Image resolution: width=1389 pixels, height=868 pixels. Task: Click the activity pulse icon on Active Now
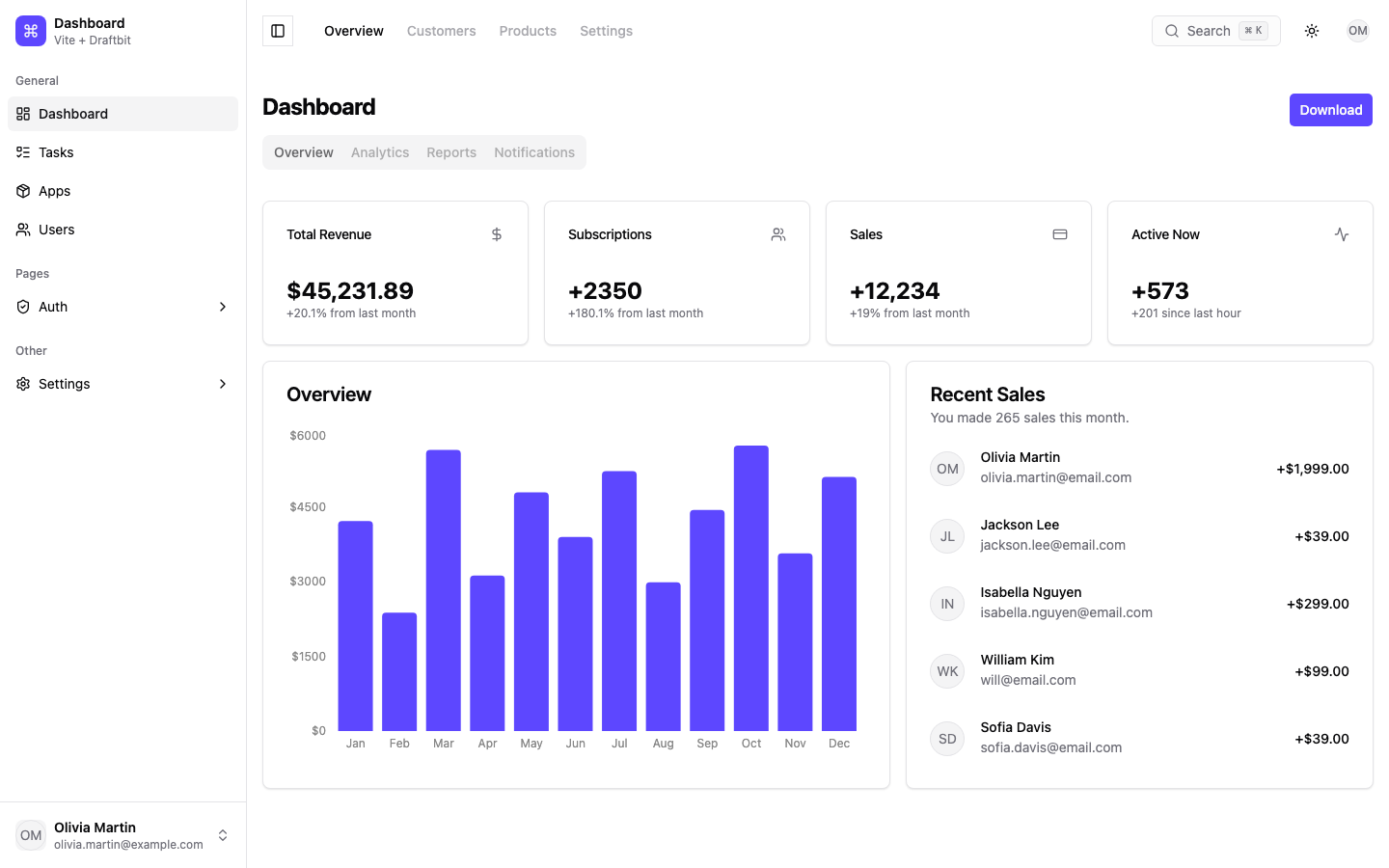(1342, 234)
